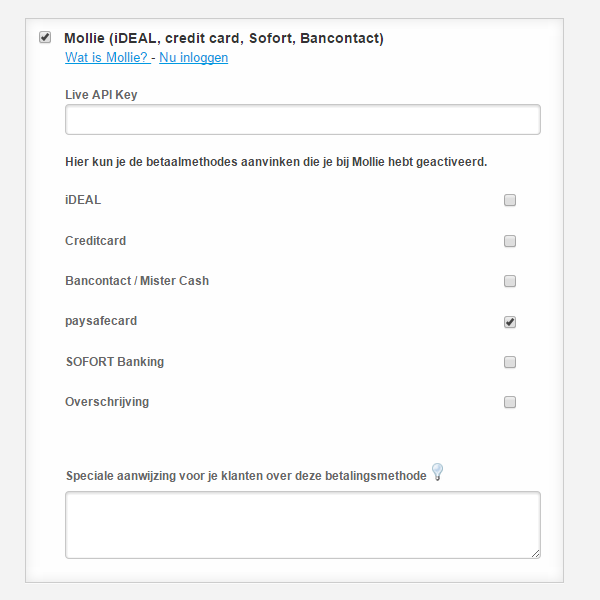Check the SOFORT Banking option
Image resolution: width=600 pixels, height=600 pixels.
pyautogui.click(x=510, y=362)
